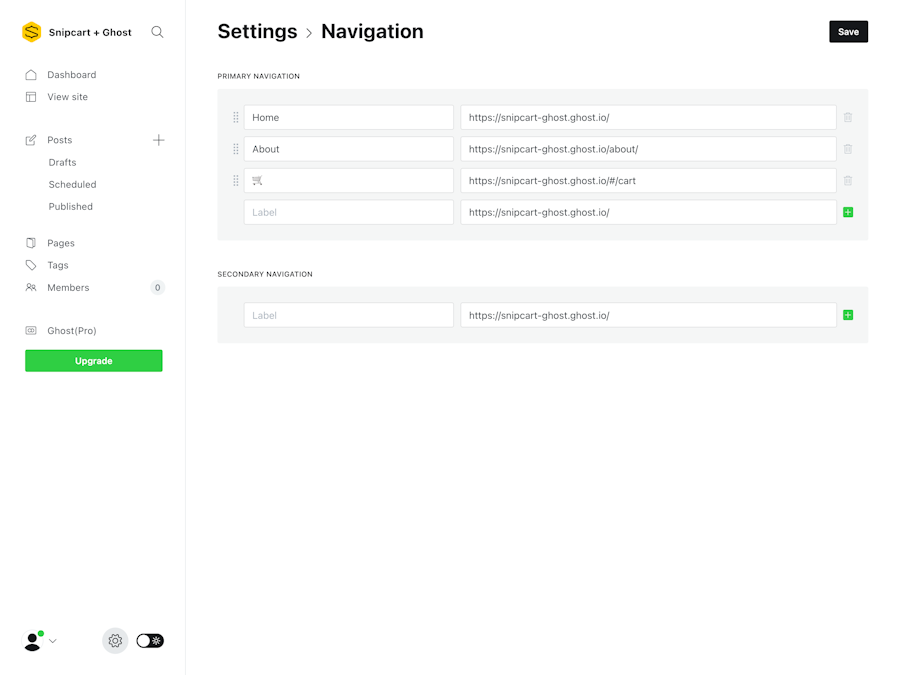Edit the Home URL field
The width and height of the screenshot is (900, 675).
pyautogui.click(x=649, y=117)
